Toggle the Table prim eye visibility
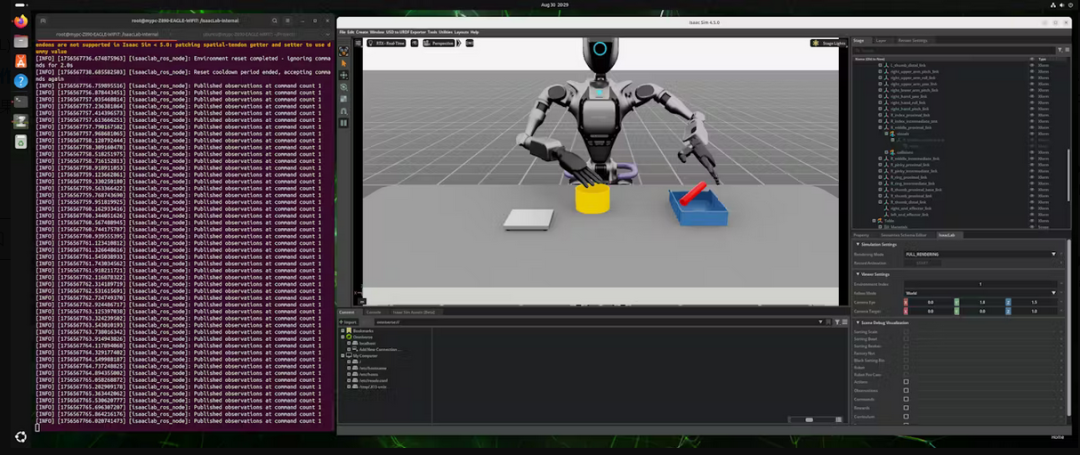The image size is (1080, 455). click(1032, 220)
